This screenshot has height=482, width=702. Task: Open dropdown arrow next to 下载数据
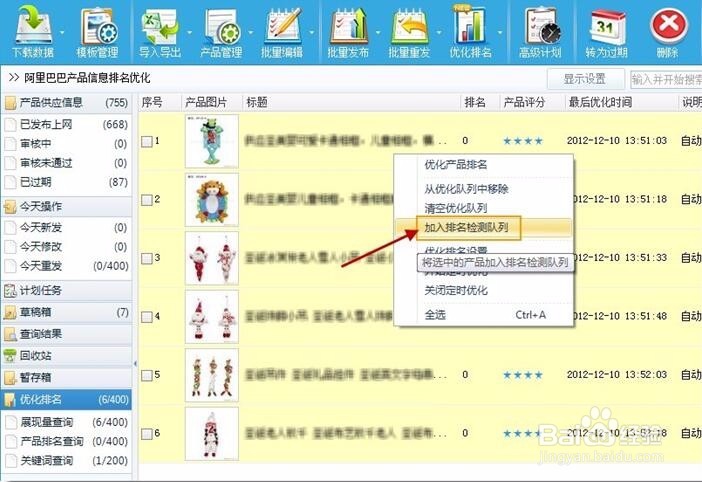click(62, 32)
